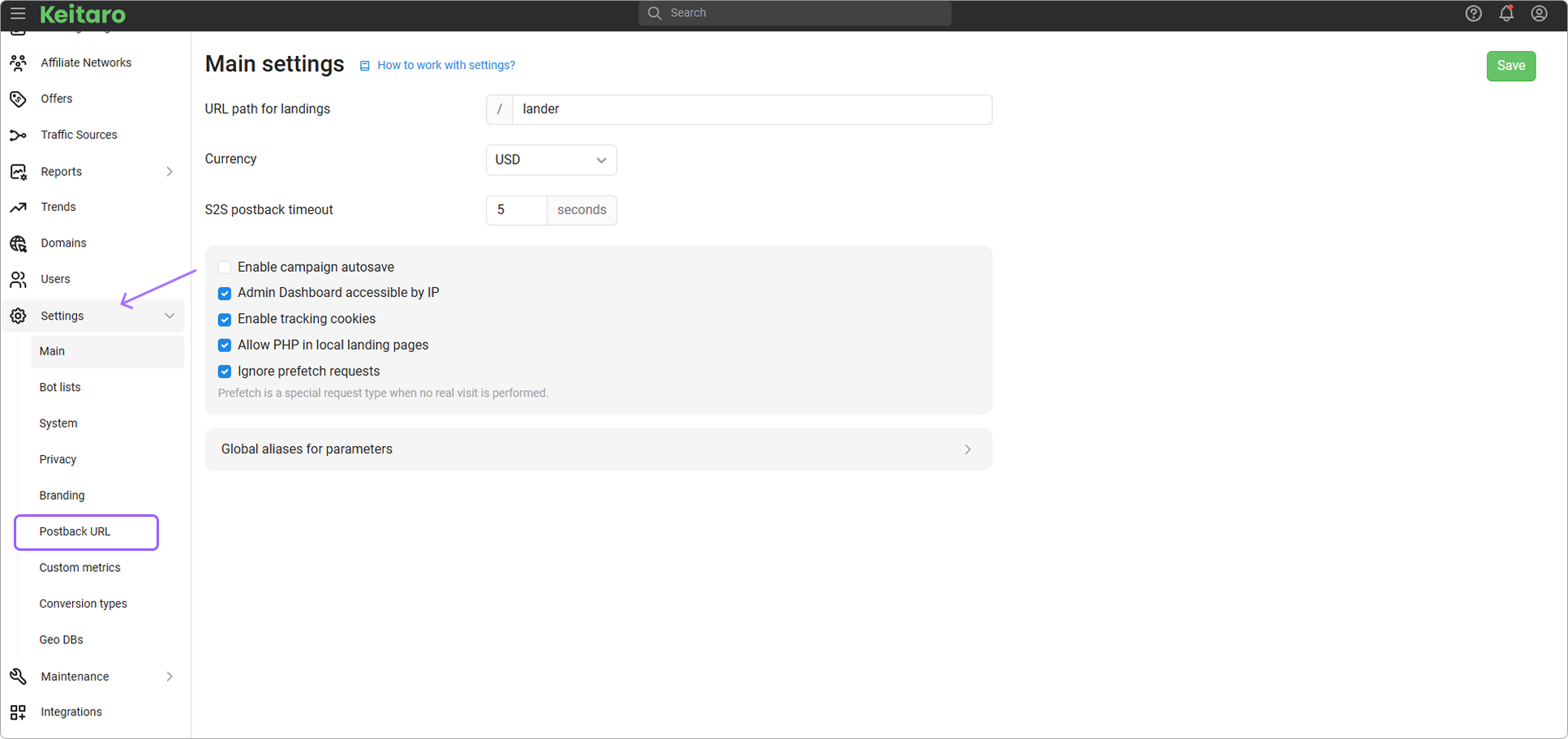This screenshot has width=1568, height=739.
Task: Expand the Reports submenu arrow
Action: 169,172
